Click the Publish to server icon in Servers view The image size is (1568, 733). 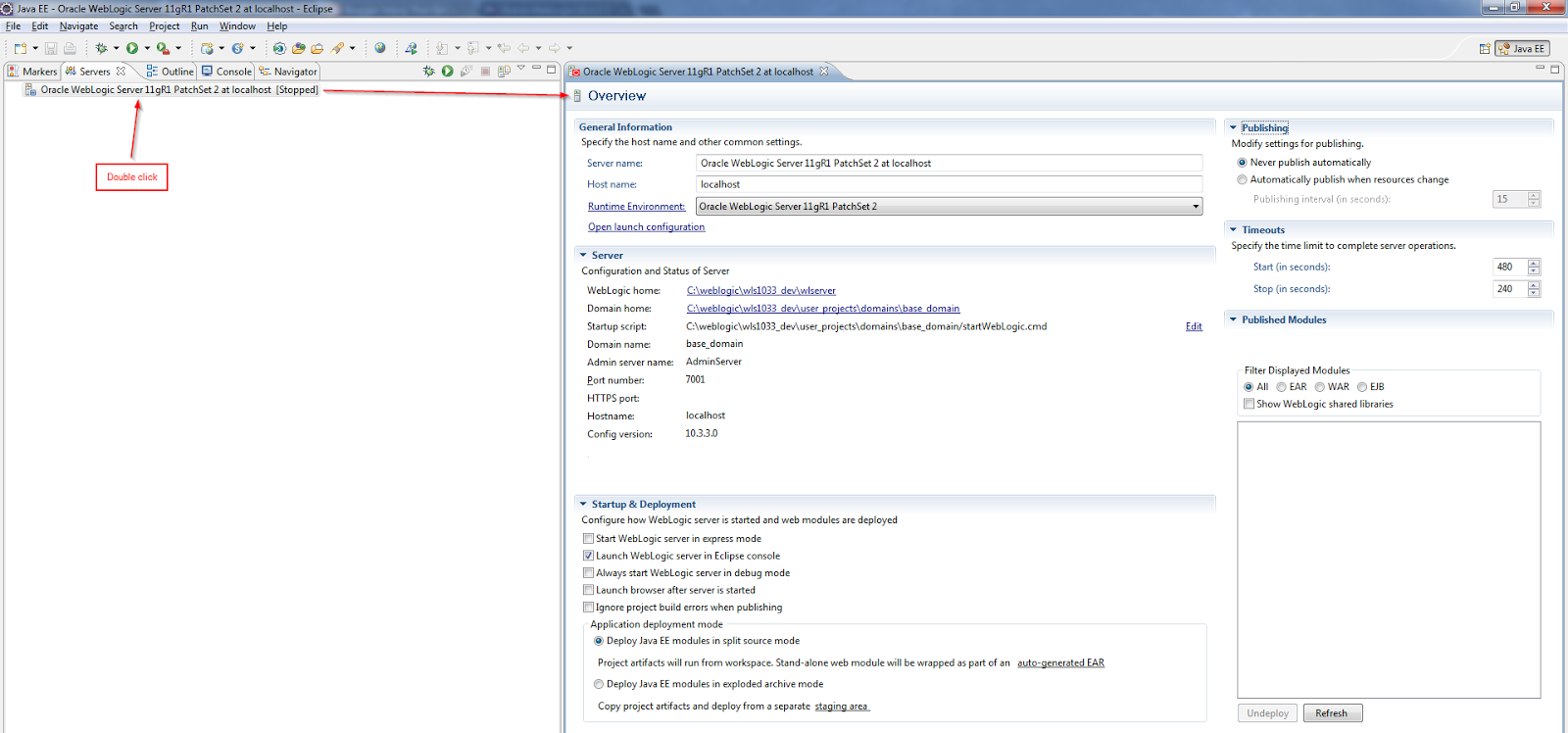pos(504,71)
